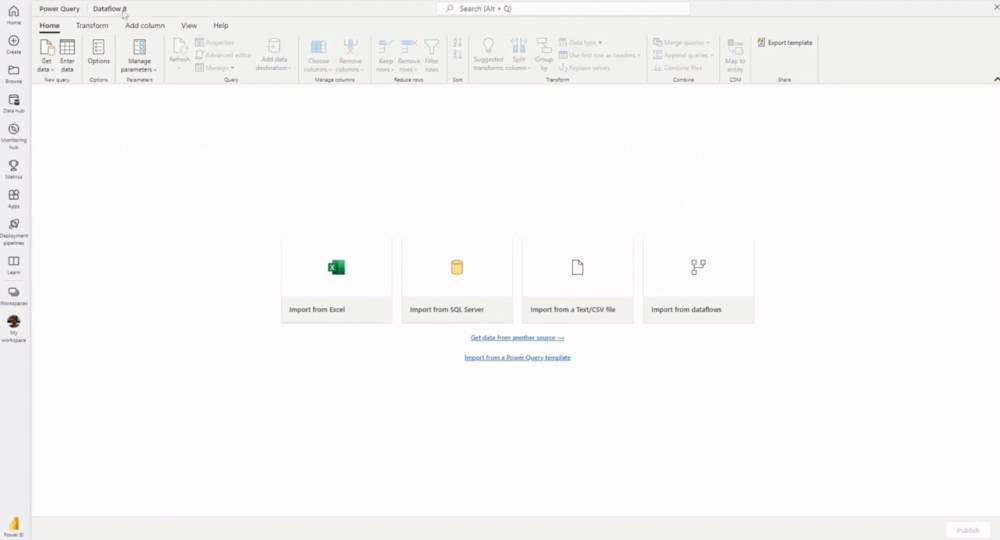The width and height of the screenshot is (1000, 540).
Task: Collapse the ribbon with the chevron
Action: [996, 79]
